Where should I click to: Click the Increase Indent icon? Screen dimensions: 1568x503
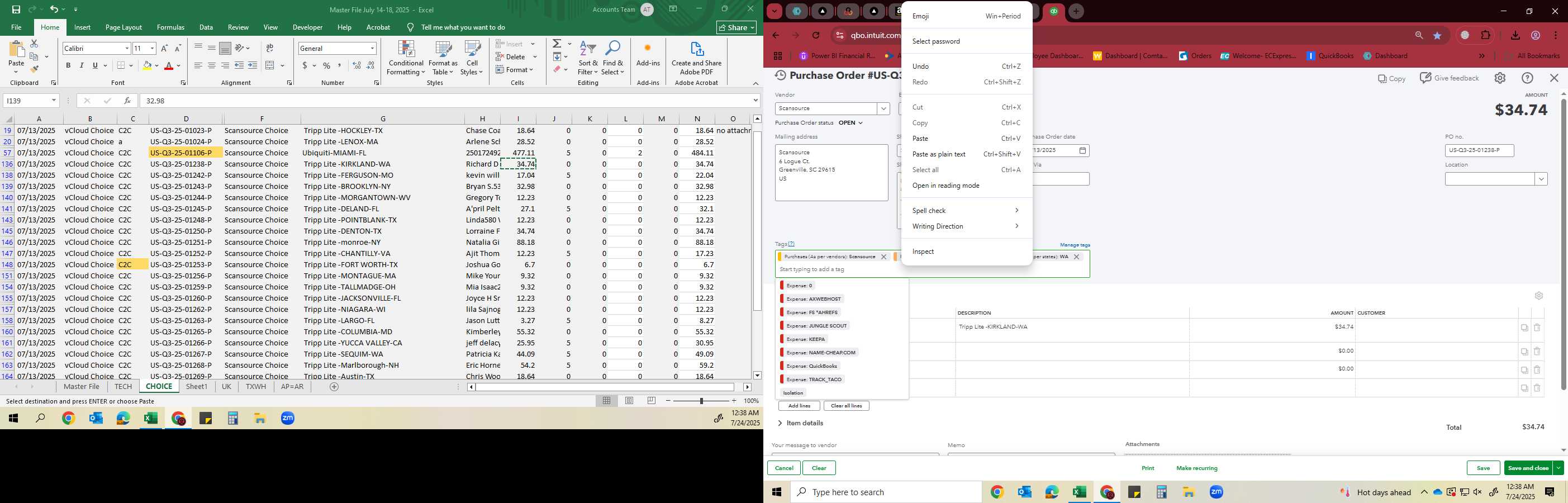pos(253,65)
